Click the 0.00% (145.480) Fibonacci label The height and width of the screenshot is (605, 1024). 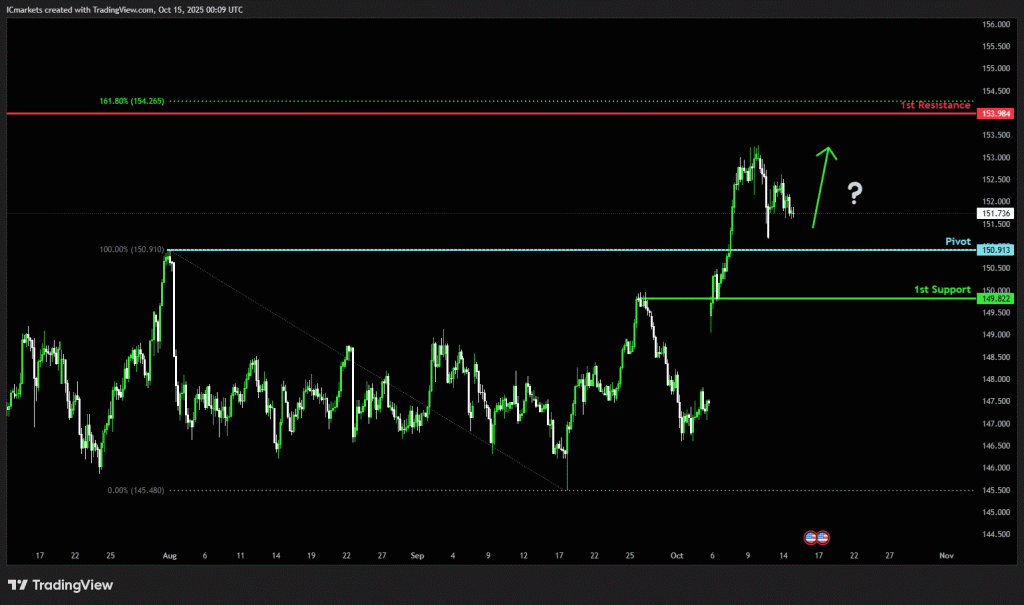click(x=135, y=490)
